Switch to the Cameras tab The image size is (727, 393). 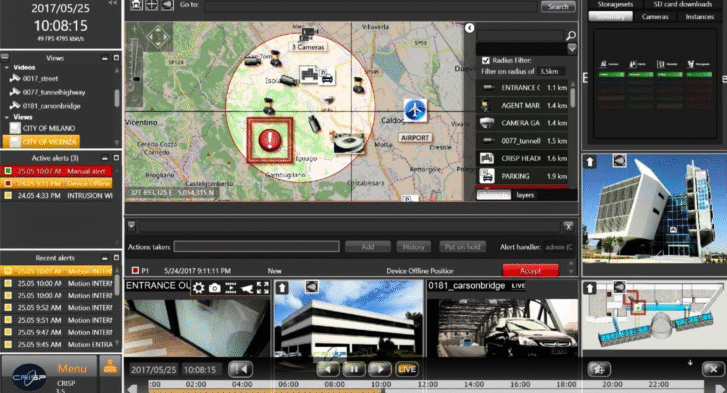point(655,17)
